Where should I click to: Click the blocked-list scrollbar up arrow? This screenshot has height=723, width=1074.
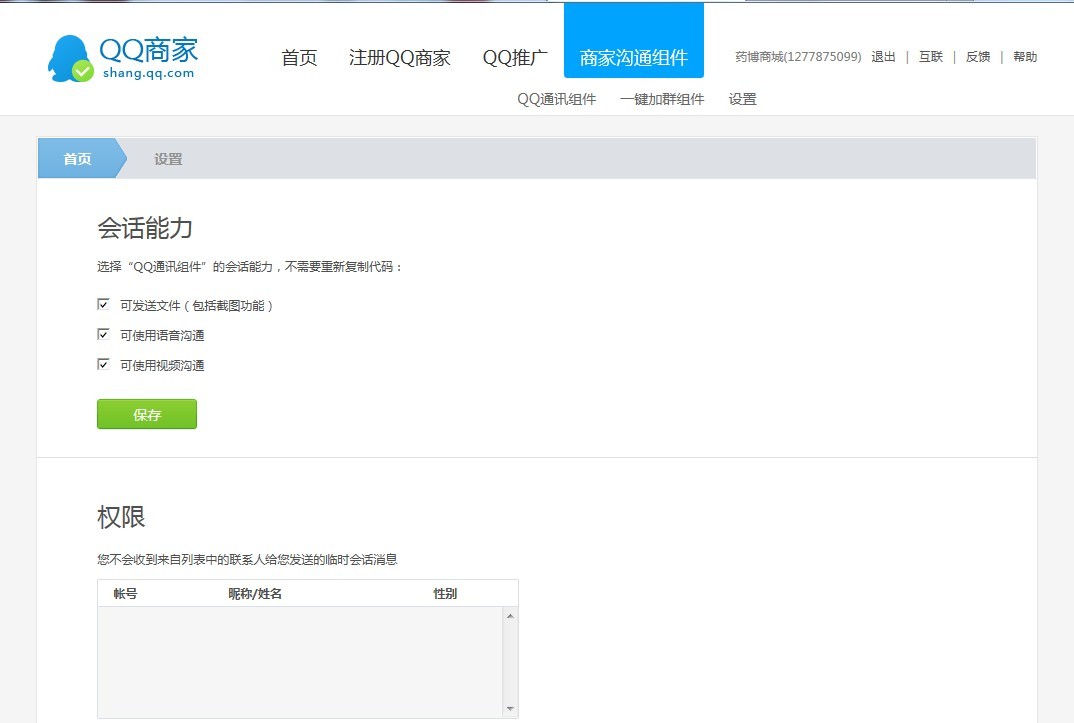tap(510, 616)
